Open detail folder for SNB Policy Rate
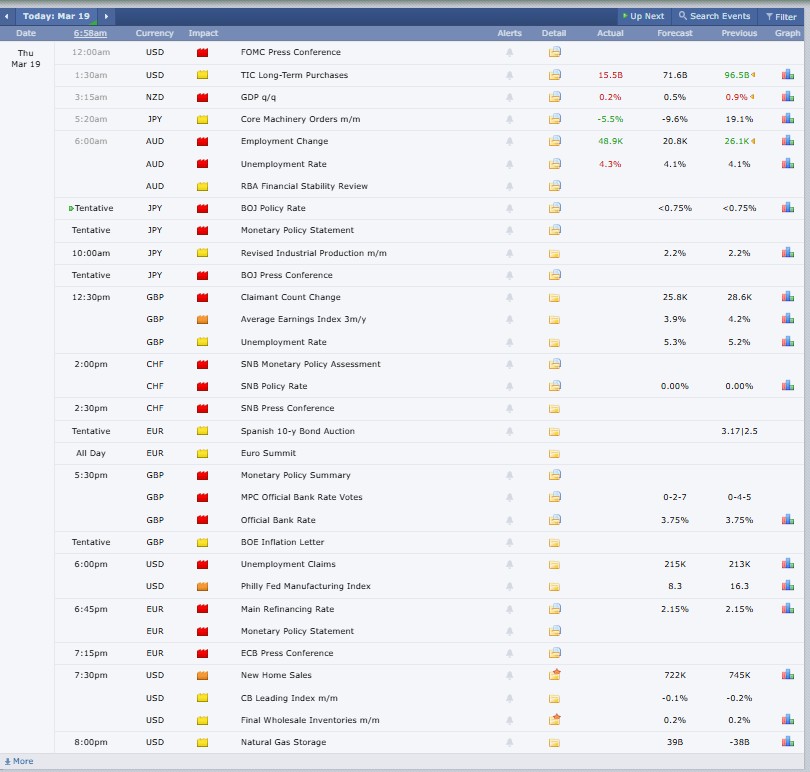The height and width of the screenshot is (772, 810). (x=554, y=386)
